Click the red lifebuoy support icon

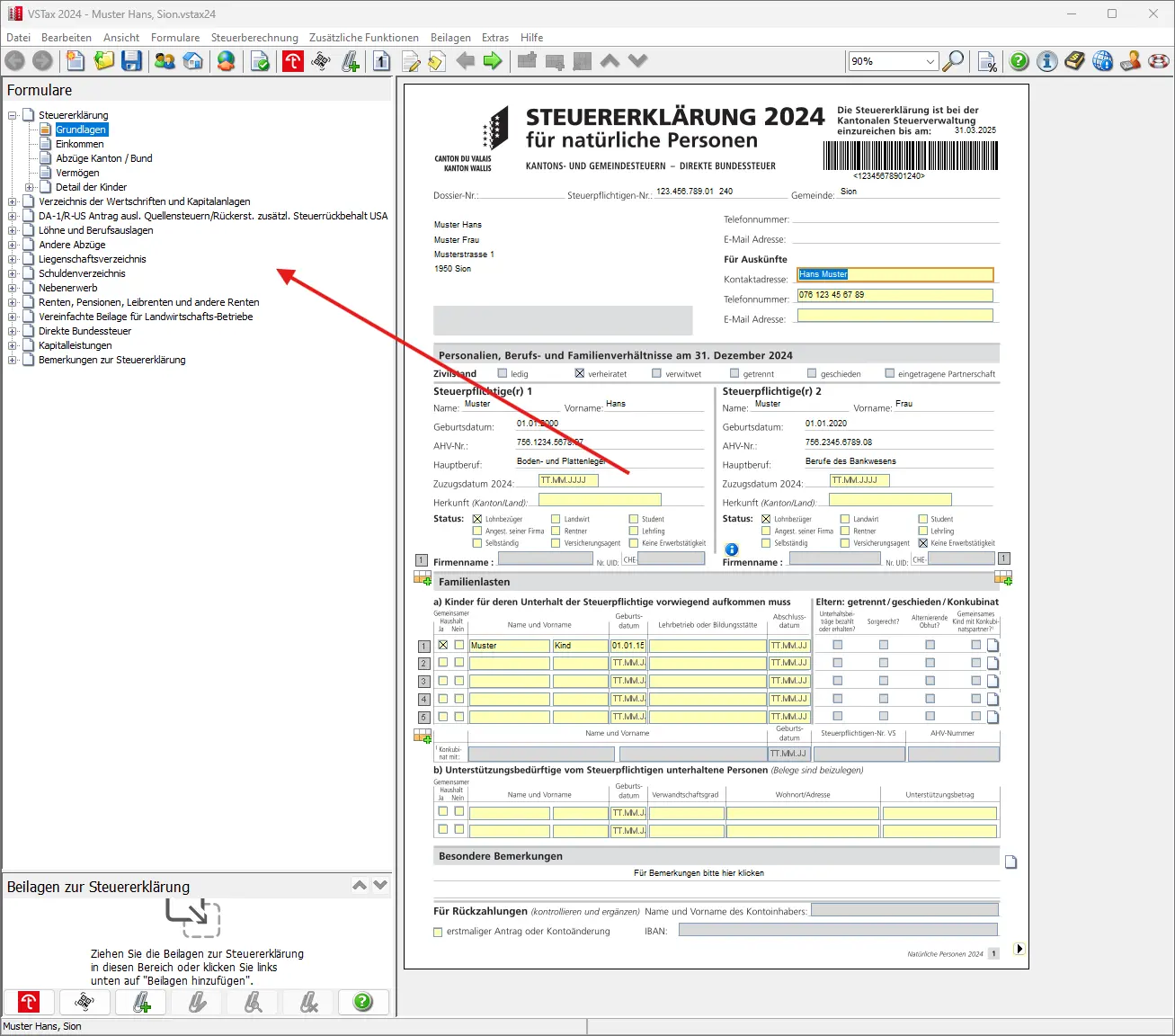point(1159,61)
